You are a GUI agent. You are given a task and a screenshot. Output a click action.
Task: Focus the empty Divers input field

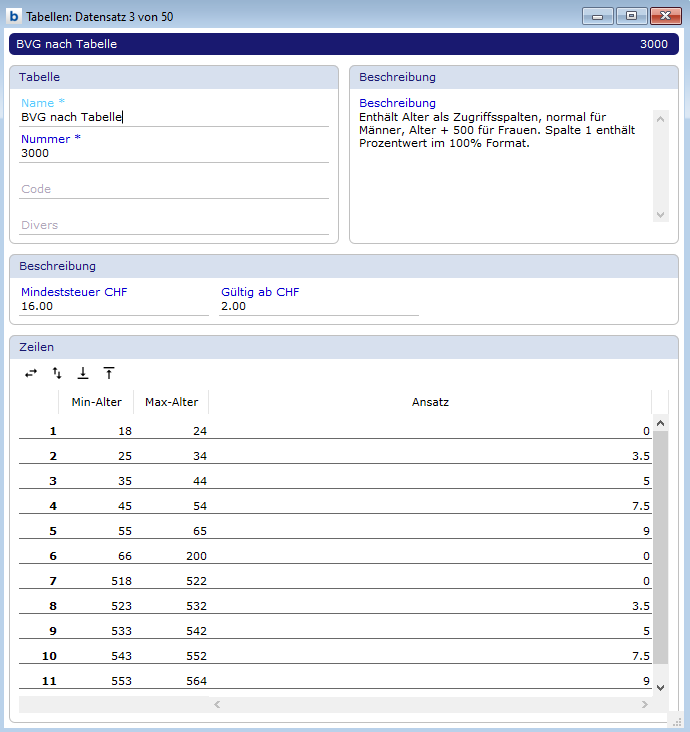click(x=173, y=225)
